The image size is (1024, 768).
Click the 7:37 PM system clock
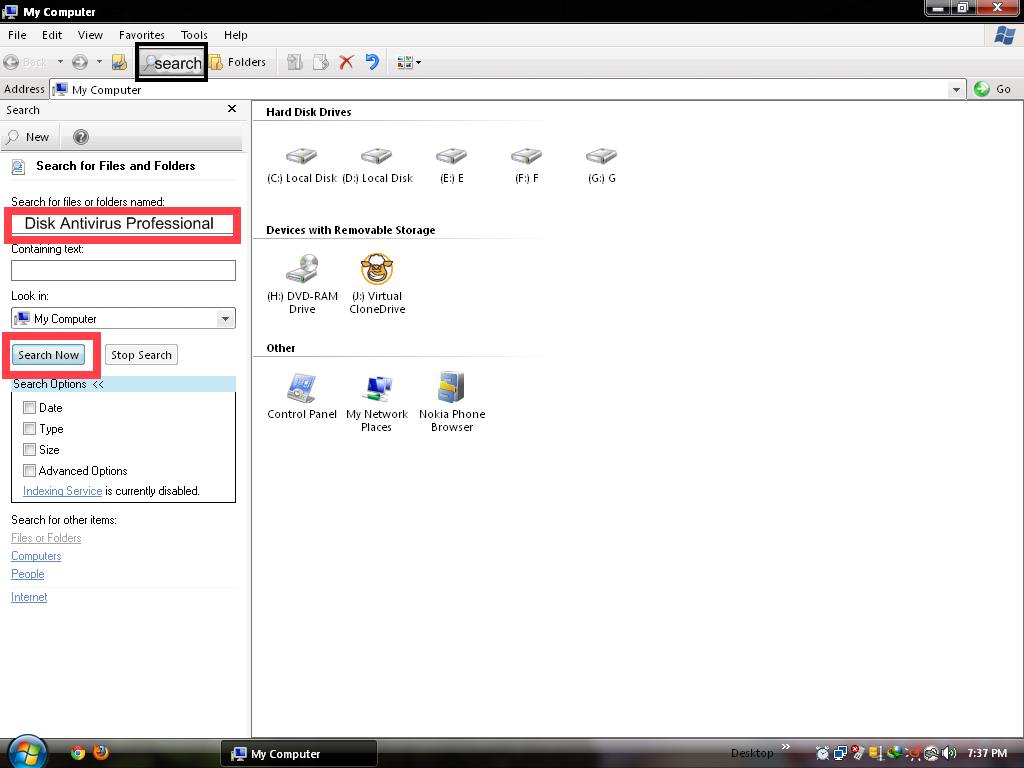tap(987, 754)
